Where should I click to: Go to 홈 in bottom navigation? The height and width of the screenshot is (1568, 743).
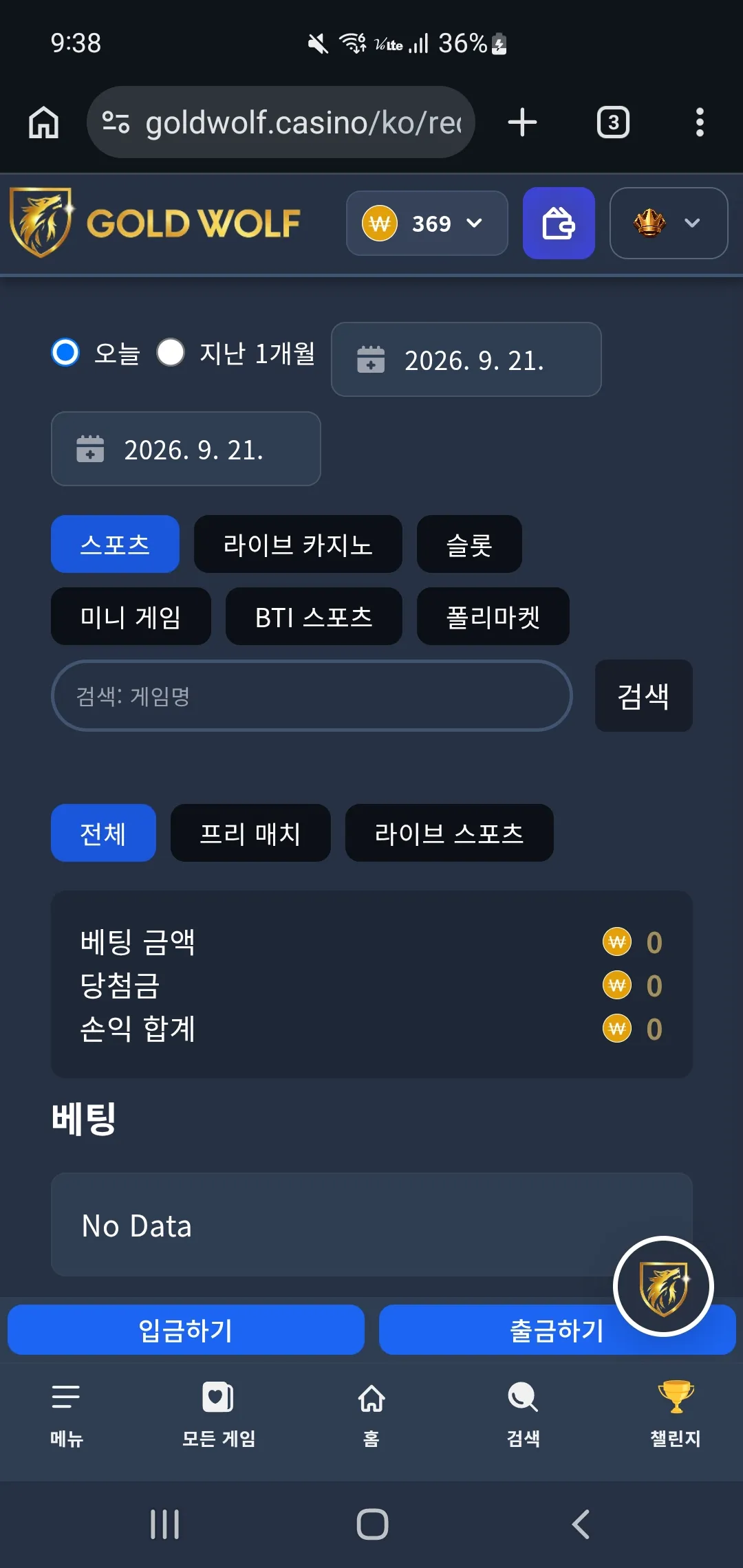[x=371, y=1410]
